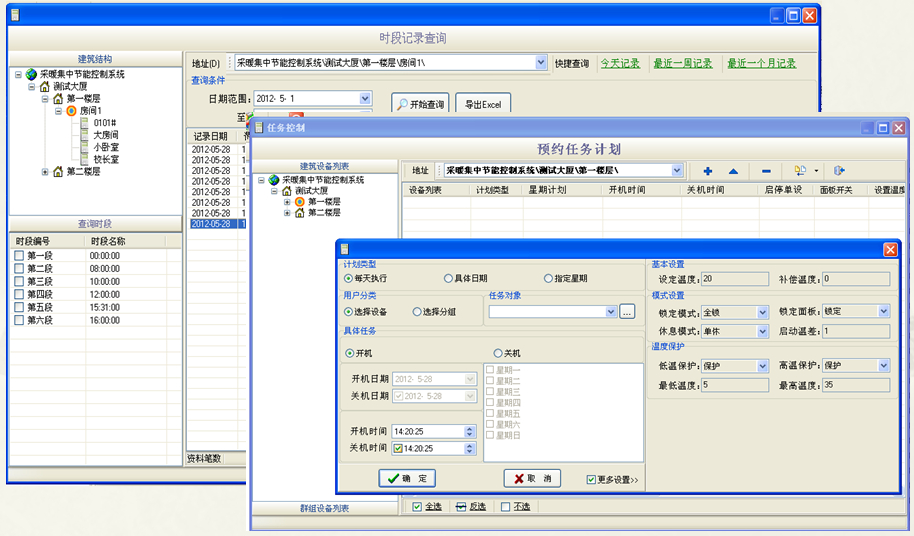Uncheck the 更多设置 checkbox
The height and width of the screenshot is (536, 914).
[x=592, y=479]
